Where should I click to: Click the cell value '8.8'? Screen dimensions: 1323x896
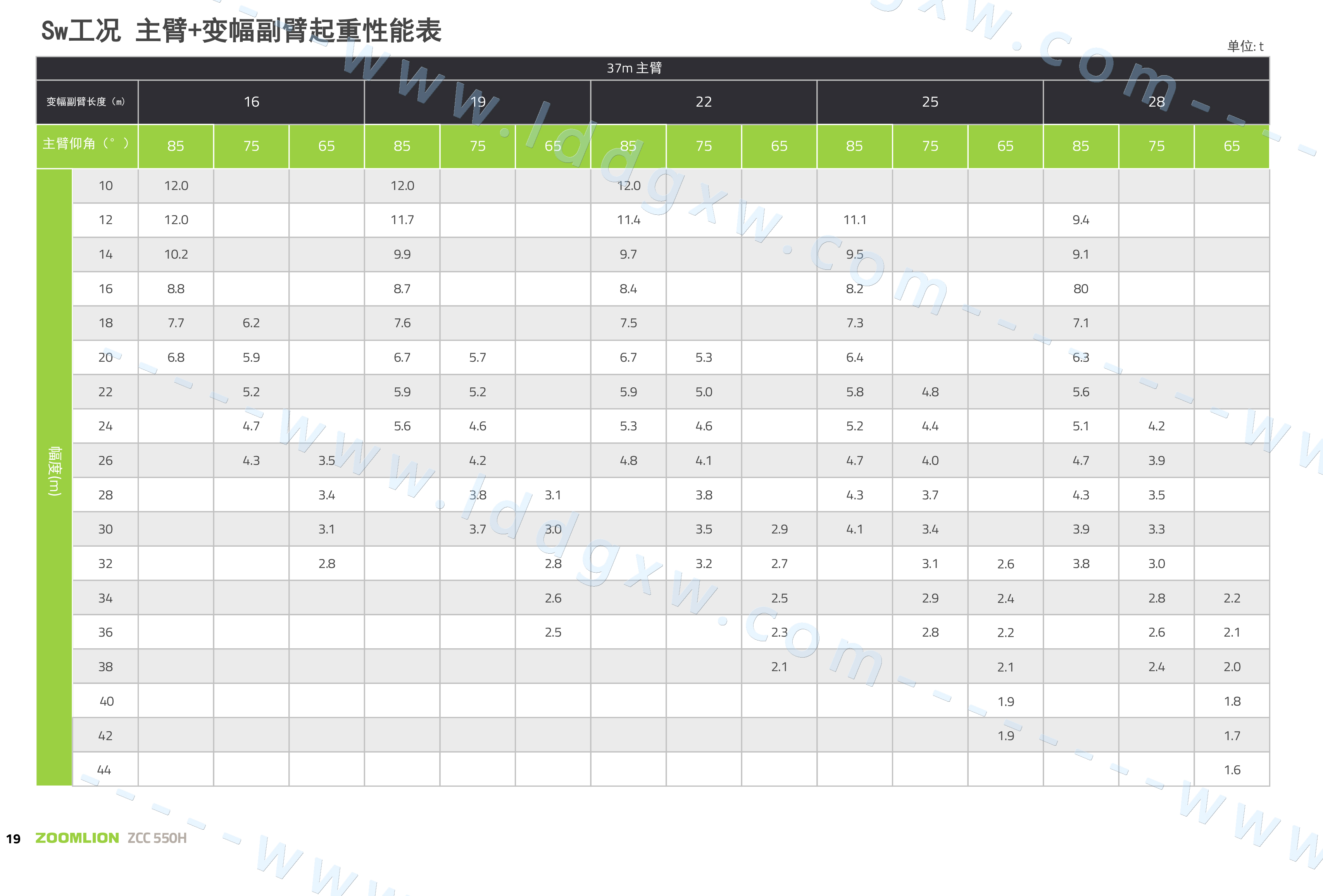(176, 288)
